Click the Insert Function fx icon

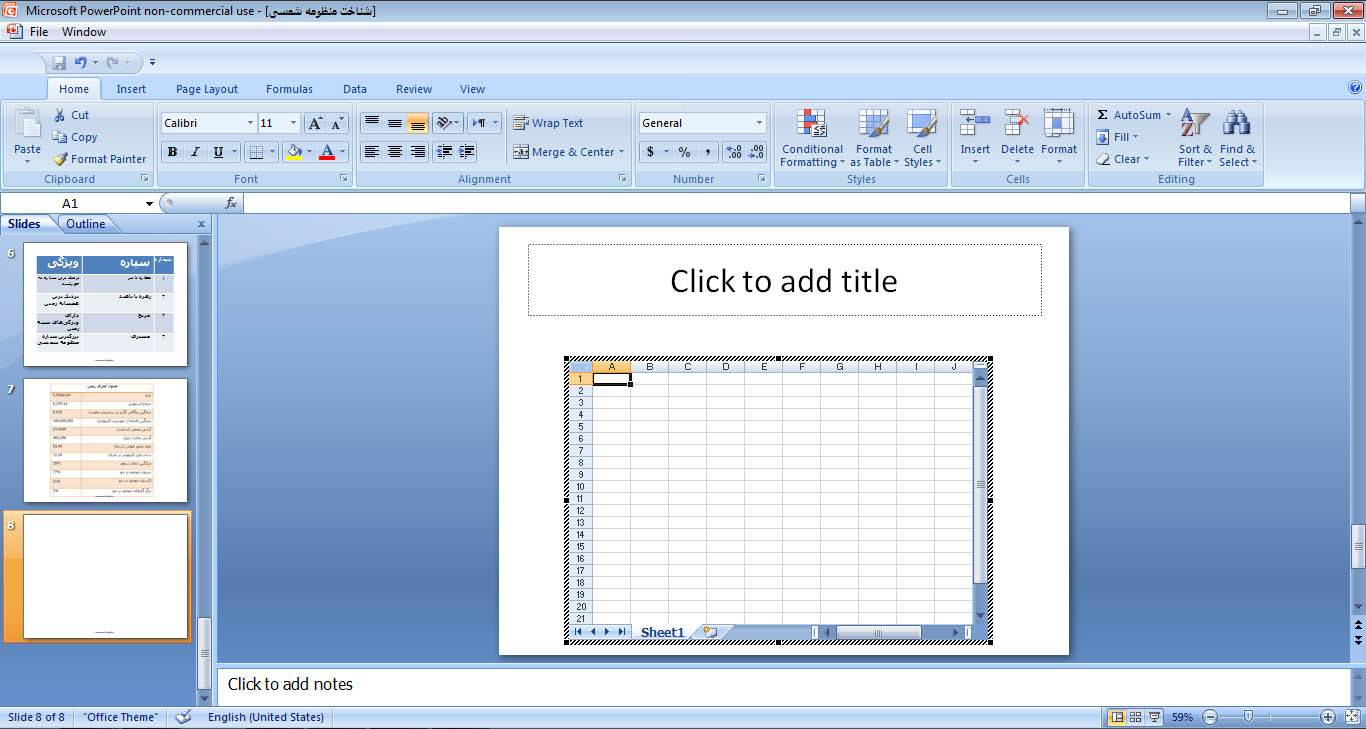click(x=231, y=203)
